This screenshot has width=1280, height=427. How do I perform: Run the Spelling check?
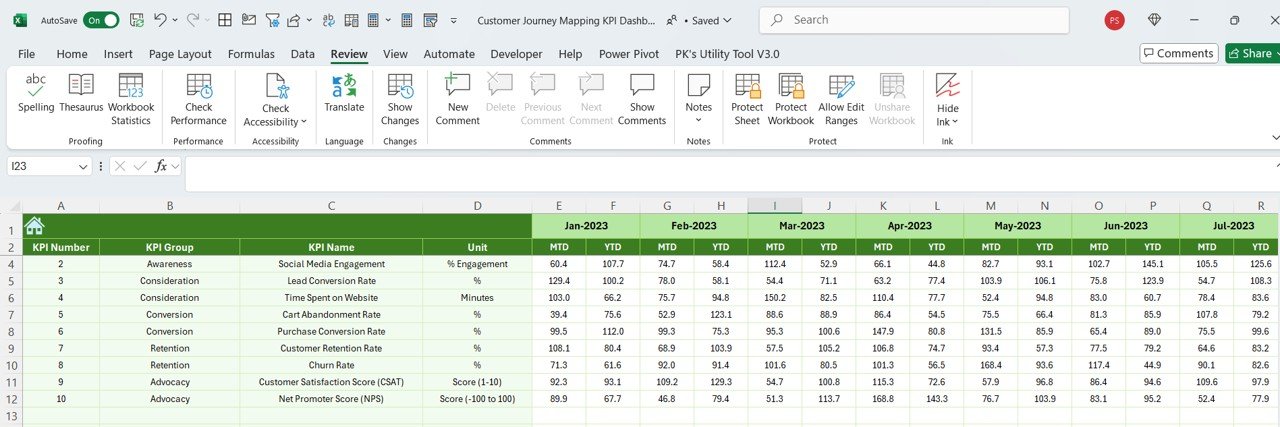click(x=36, y=93)
